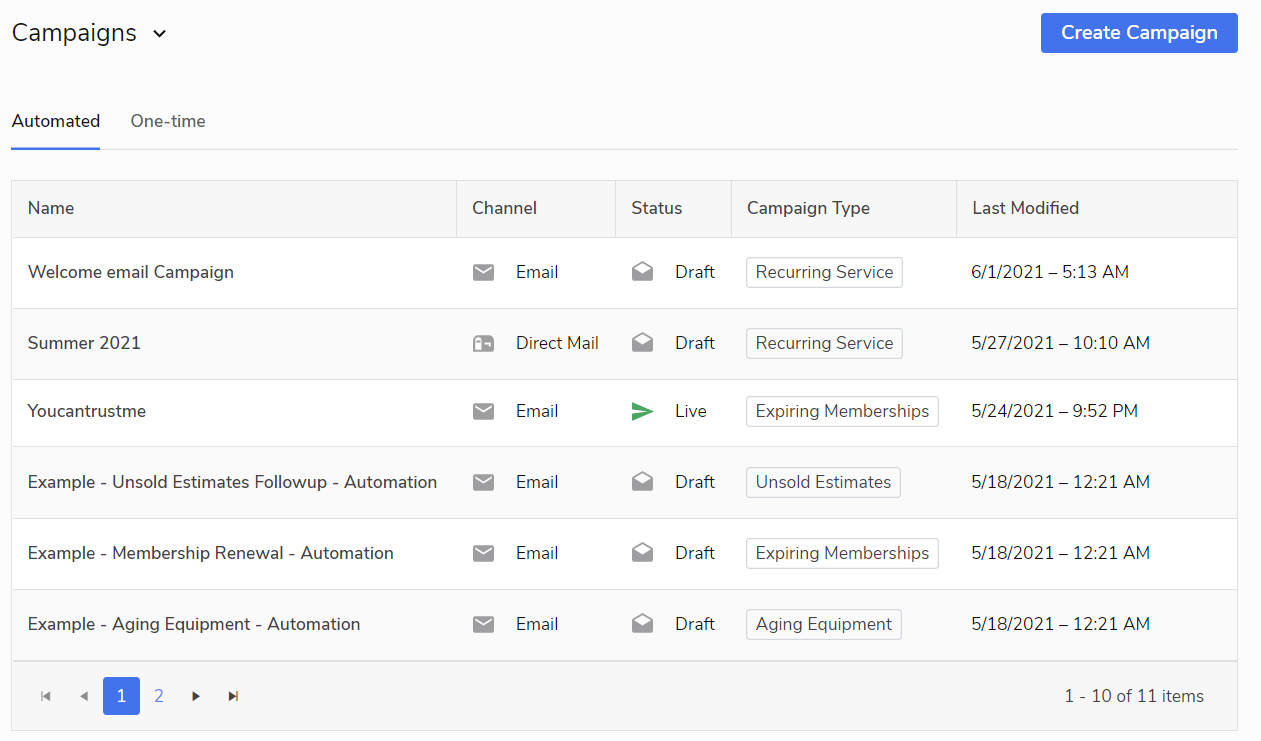Open the Campaigns dropdown
The height and width of the screenshot is (741, 1261).
point(160,33)
